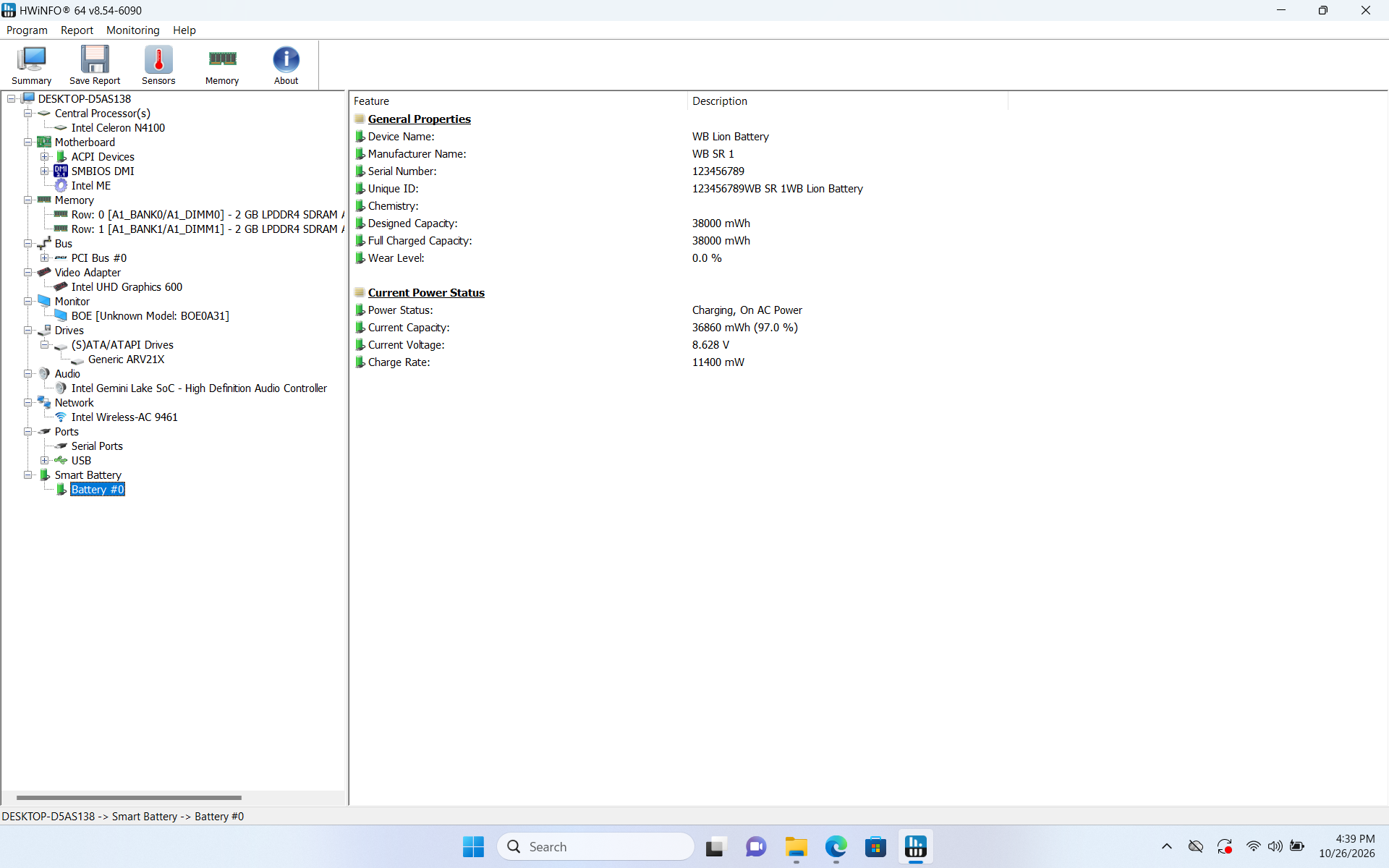Click the Monitor node icon
Image resolution: width=1389 pixels, height=868 pixels.
[x=44, y=302]
